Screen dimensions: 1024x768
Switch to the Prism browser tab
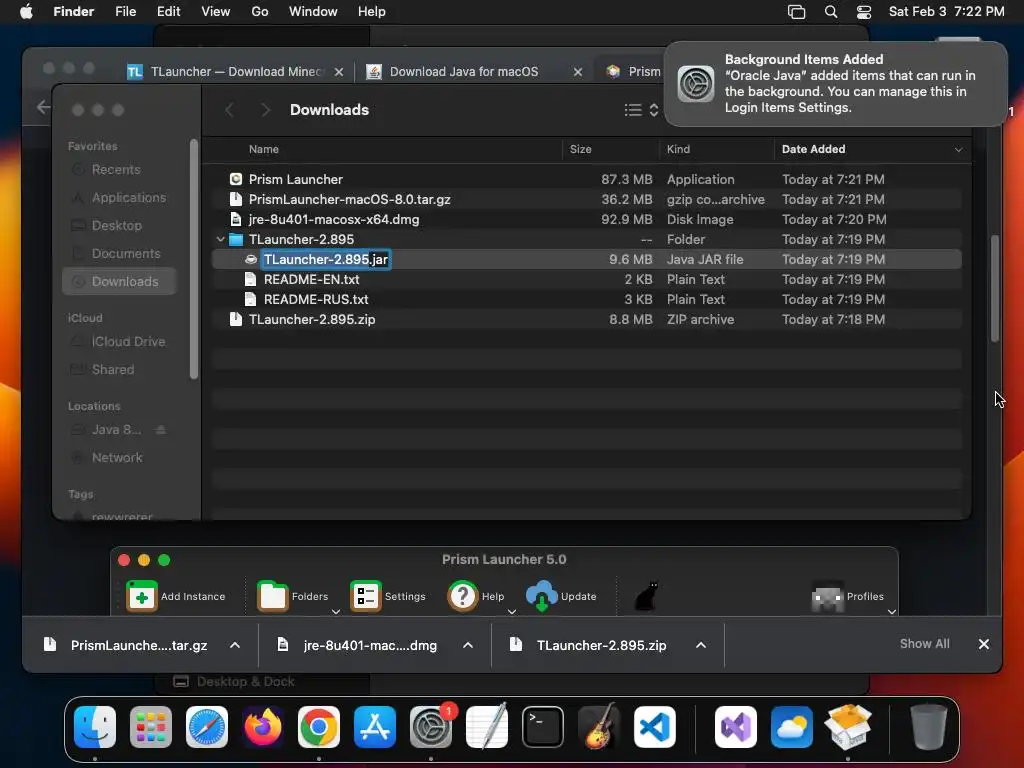point(633,72)
